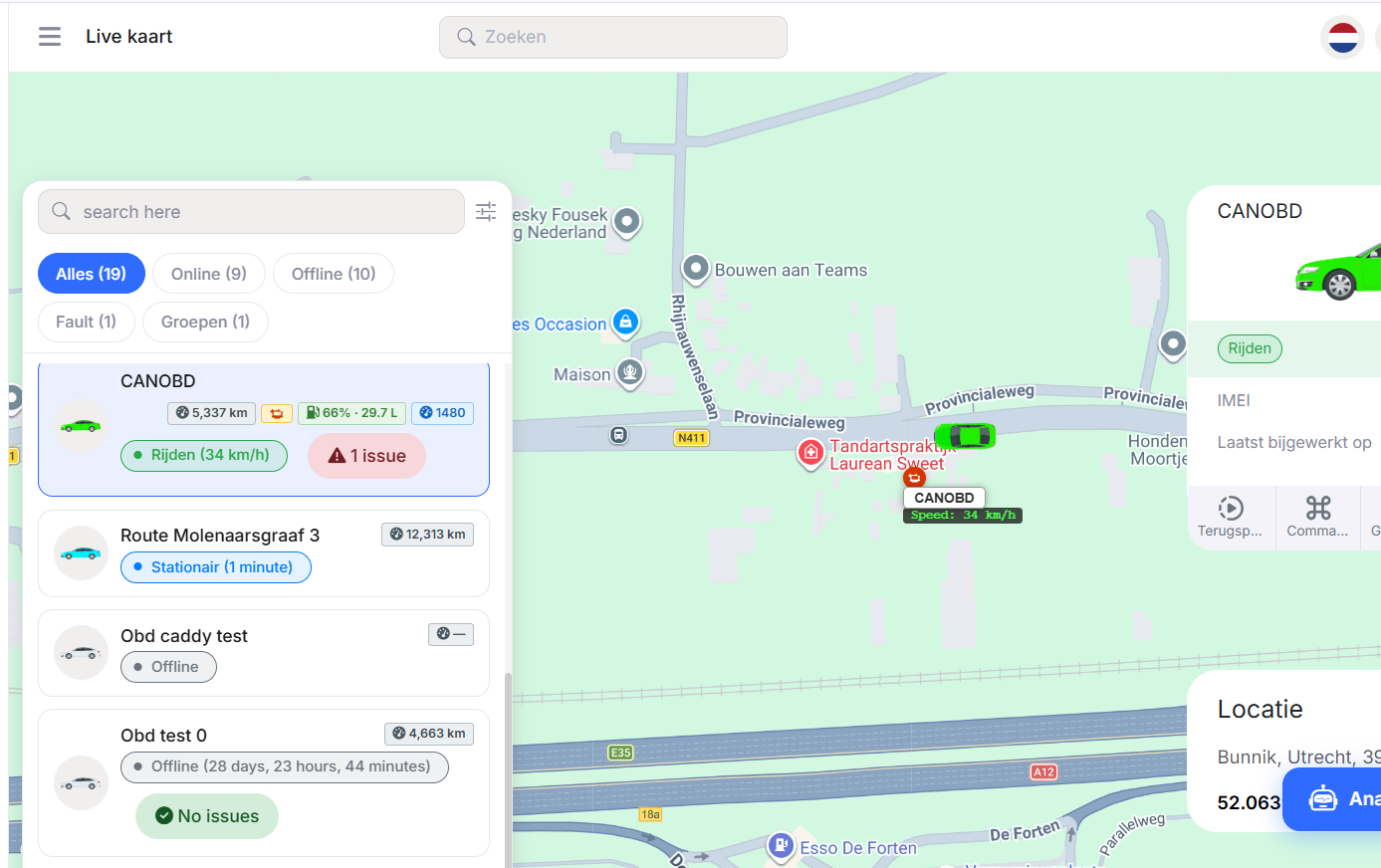Show only Fault (1) vehicles
Viewport: 1381px width, 868px height.
(x=86, y=322)
